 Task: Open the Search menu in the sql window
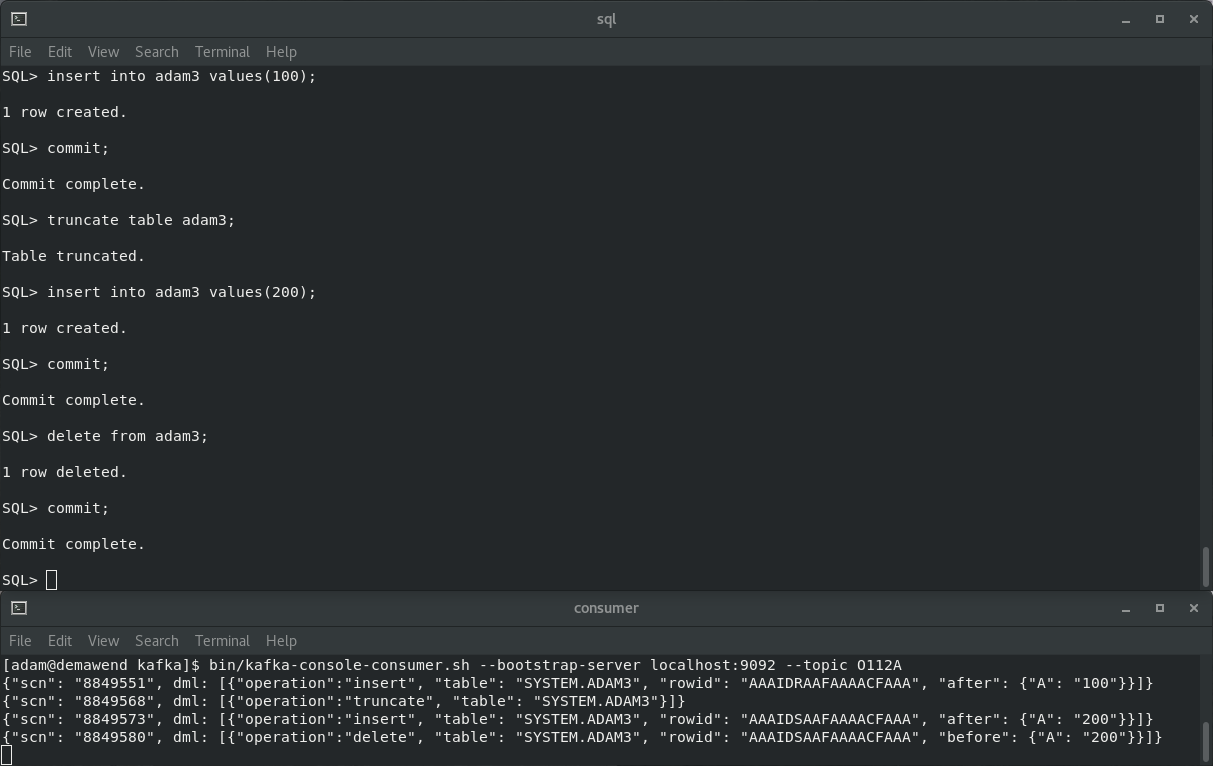(x=156, y=51)
